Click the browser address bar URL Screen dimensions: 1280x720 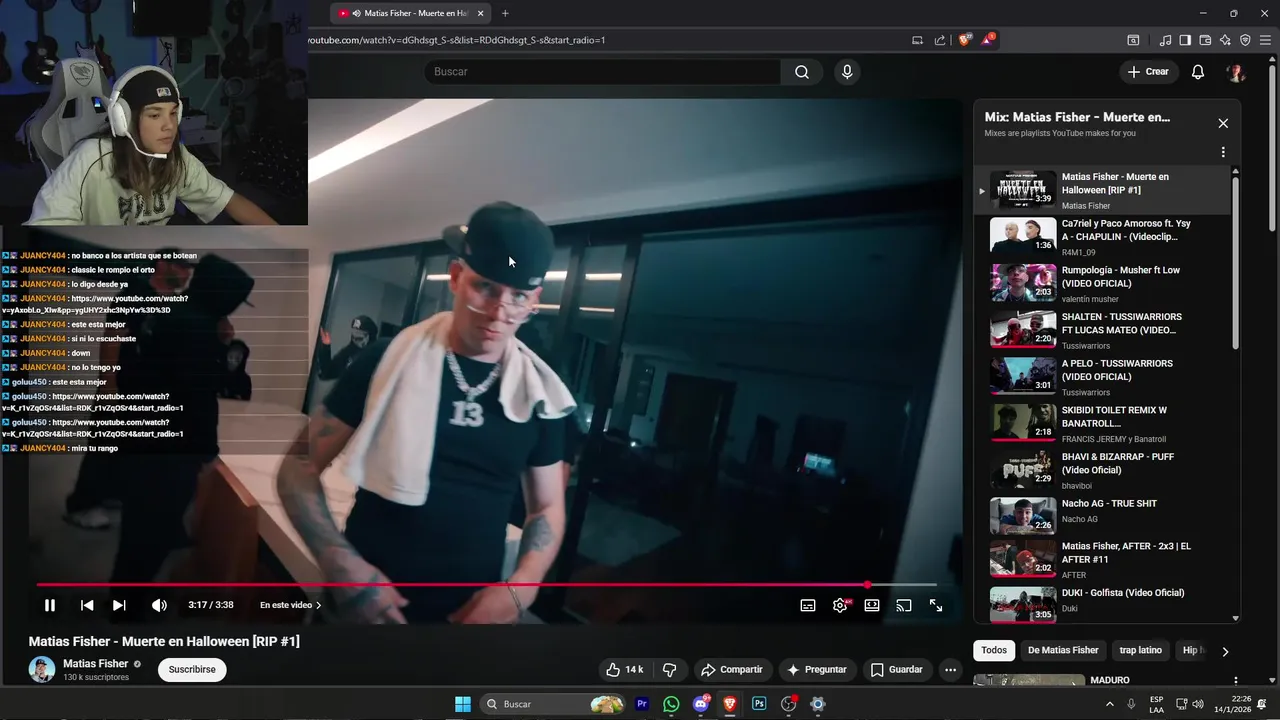click(456, 40)
